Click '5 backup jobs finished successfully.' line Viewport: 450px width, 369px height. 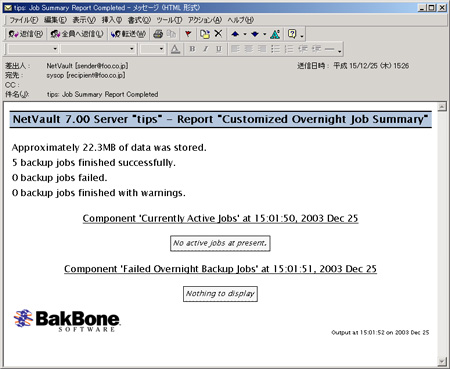tap(94, 163)
